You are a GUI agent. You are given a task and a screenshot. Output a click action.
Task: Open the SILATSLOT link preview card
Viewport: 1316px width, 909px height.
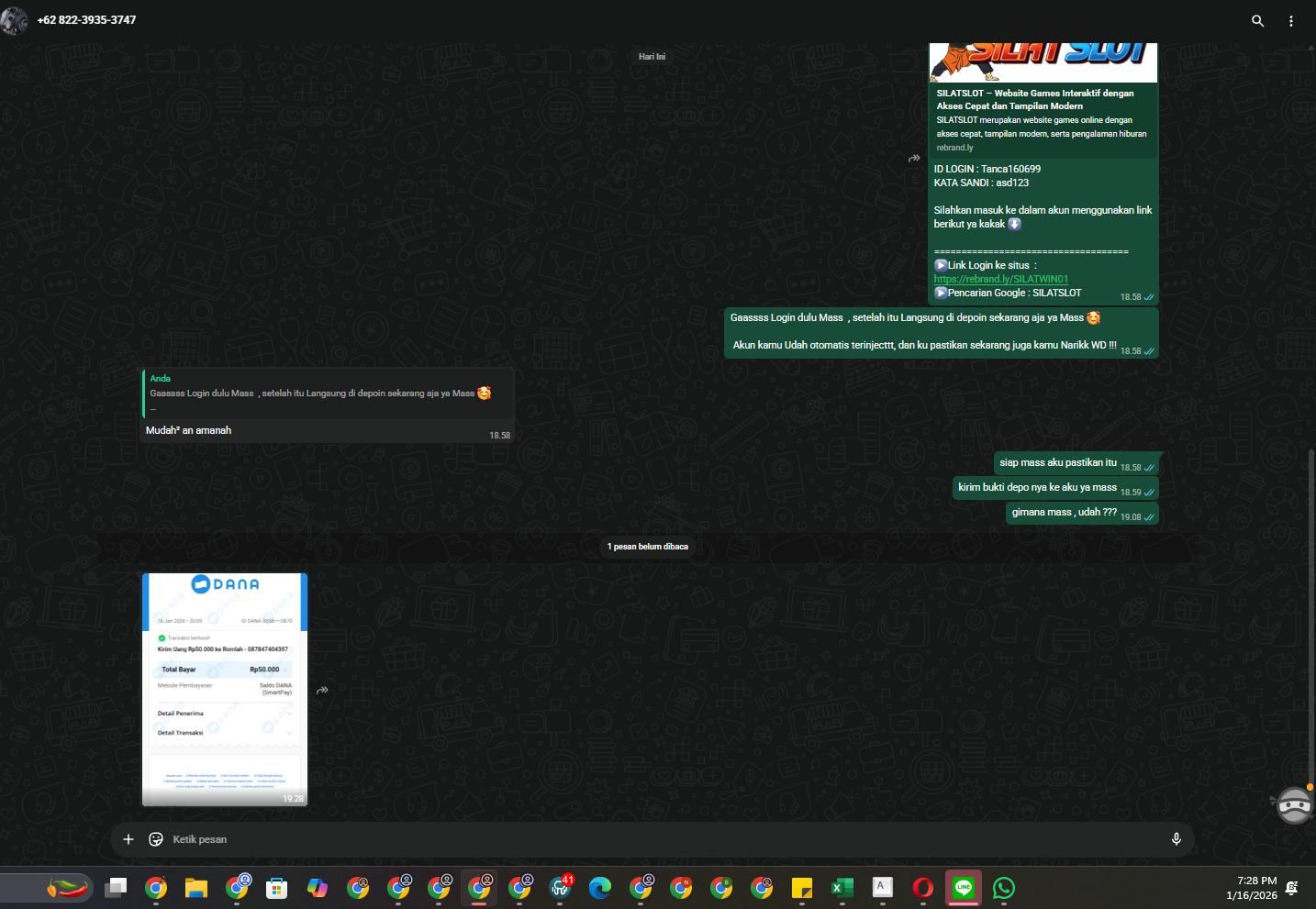(1043, 99)
